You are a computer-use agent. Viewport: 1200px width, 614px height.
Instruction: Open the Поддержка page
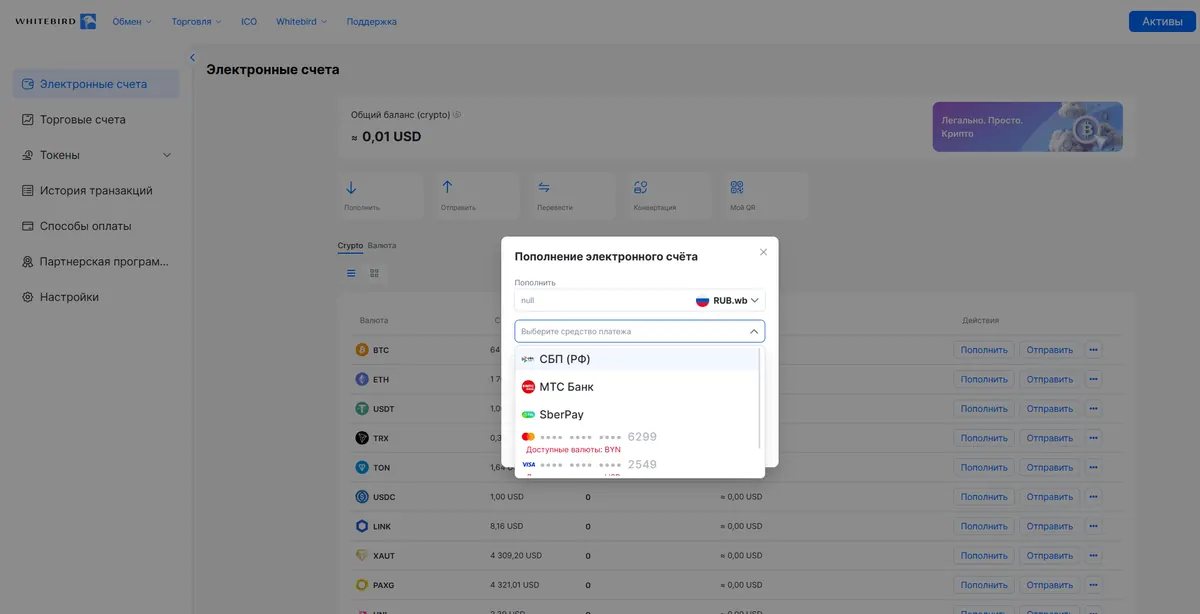371,21
